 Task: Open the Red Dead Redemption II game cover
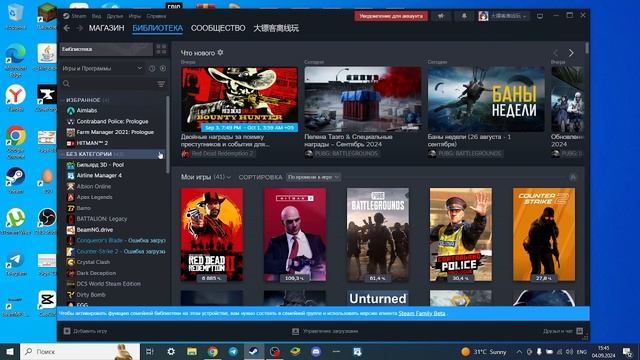212,235
